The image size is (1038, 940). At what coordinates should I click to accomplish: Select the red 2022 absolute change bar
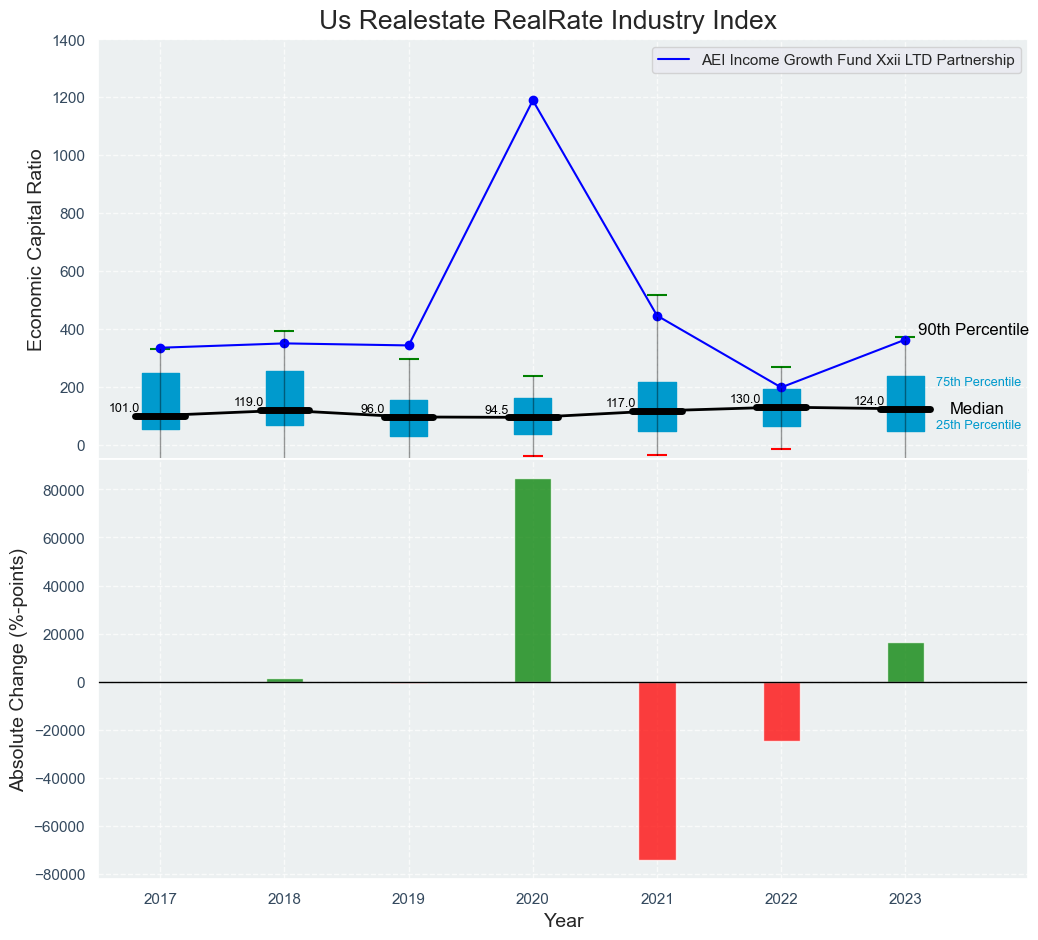coord(781,711)
